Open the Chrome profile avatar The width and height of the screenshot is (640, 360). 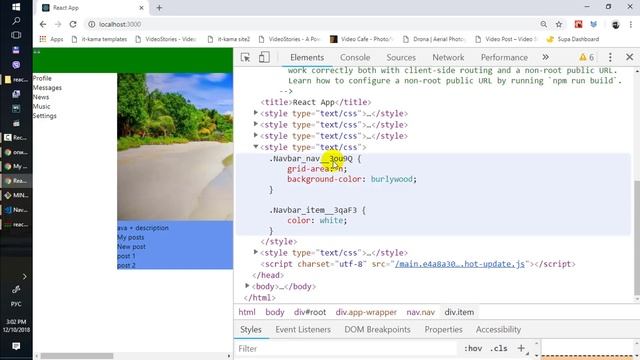pos(616,24)
